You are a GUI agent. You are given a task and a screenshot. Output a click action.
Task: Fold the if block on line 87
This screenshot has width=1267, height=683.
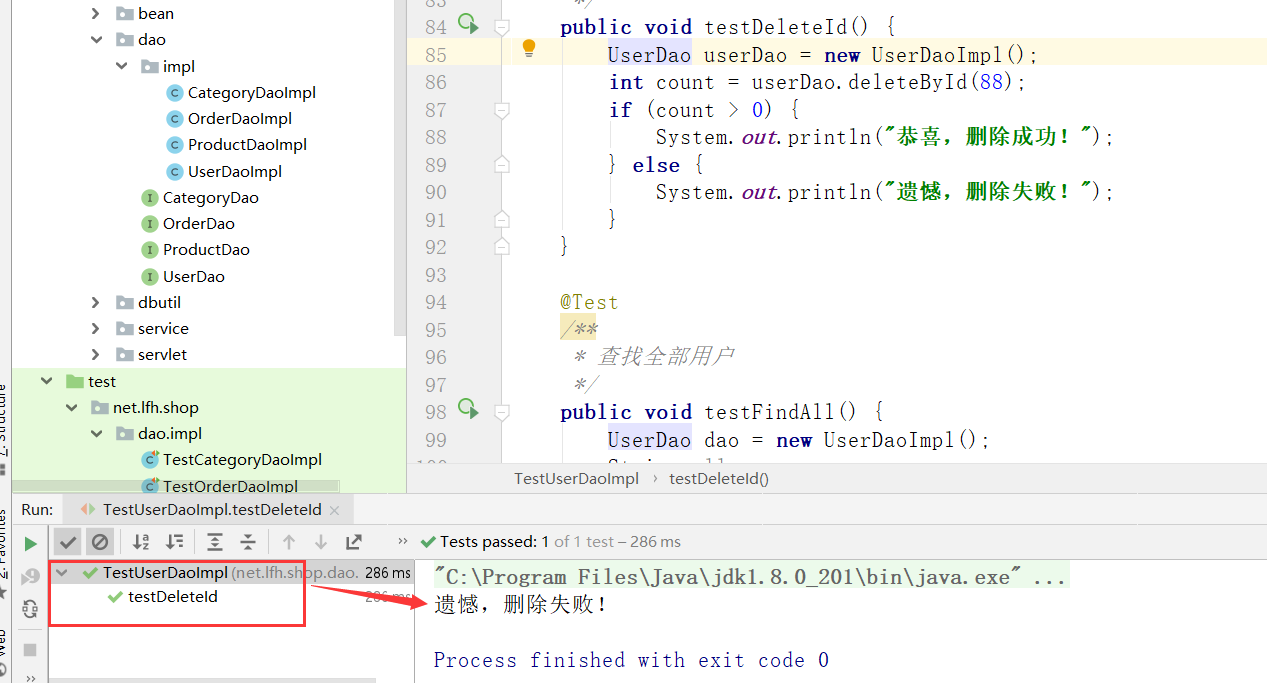[x=502, y=110]
